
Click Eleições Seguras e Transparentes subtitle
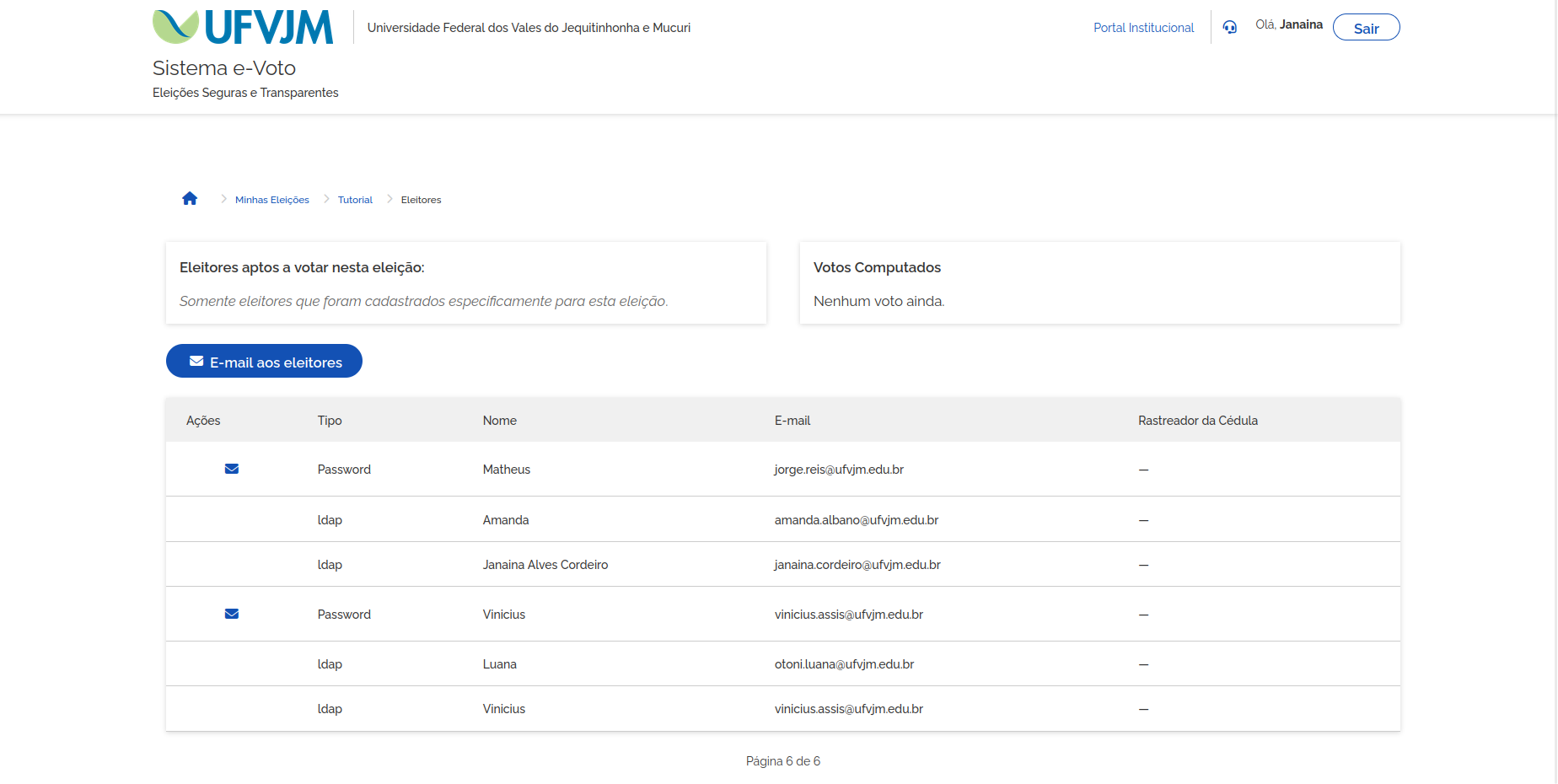[245, 93]
